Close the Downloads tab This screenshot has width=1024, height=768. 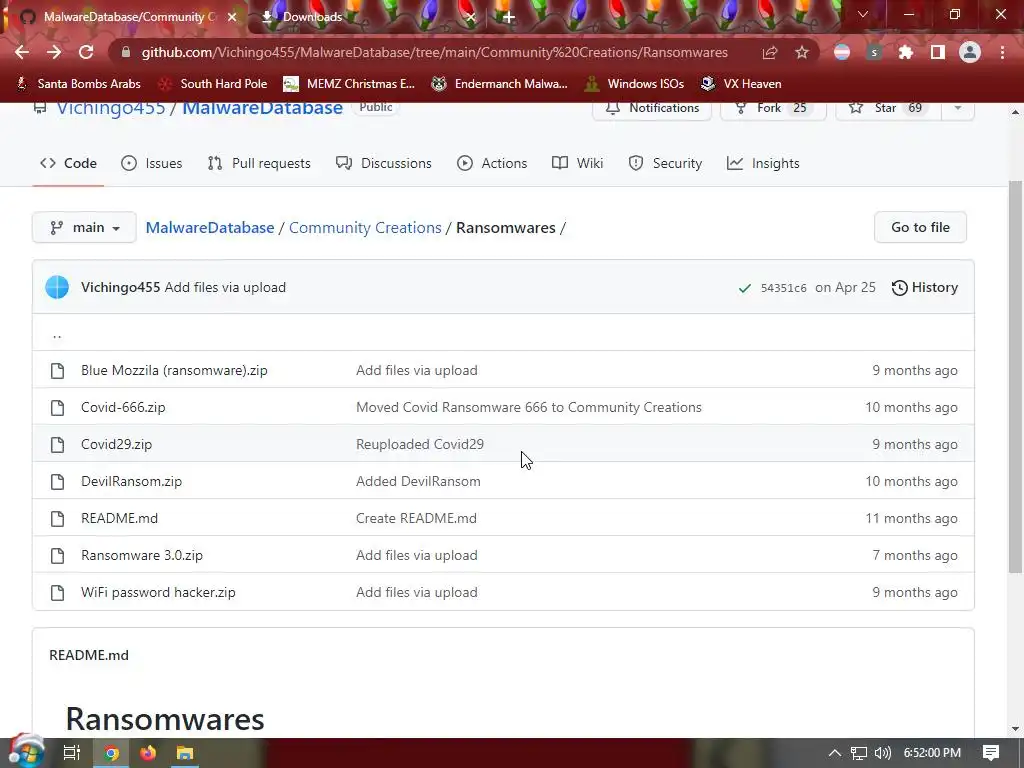[x=471, y=17]
